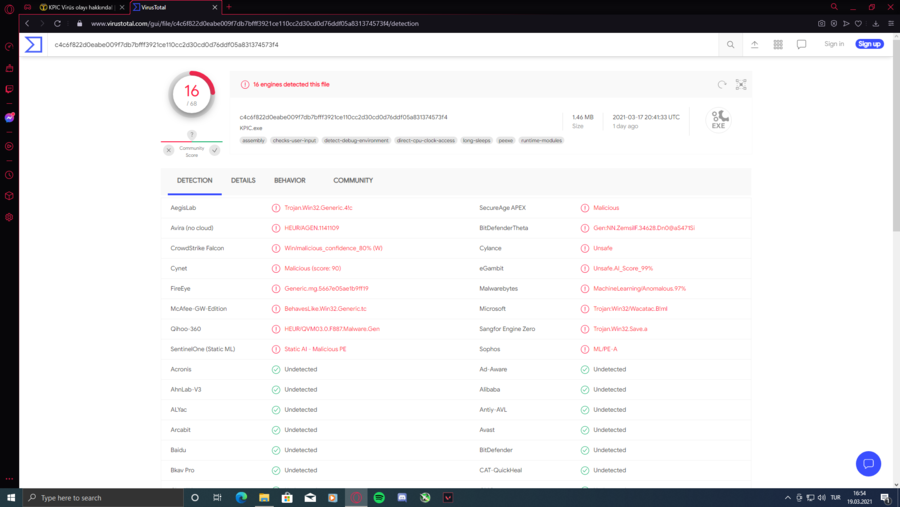
Task: Open the COMMUNITY tab
Action: click(353, 180)
